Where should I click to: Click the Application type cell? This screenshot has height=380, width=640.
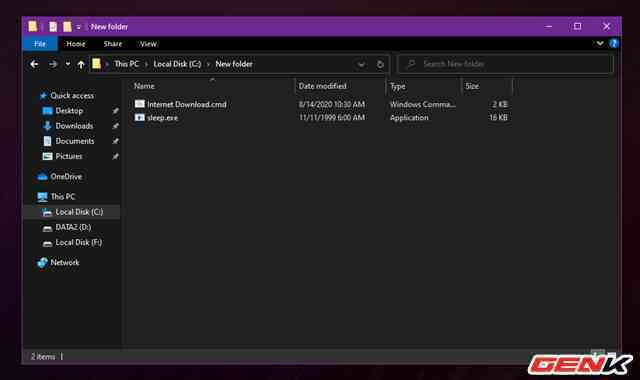pyautogui.click(x=409, y=118)
